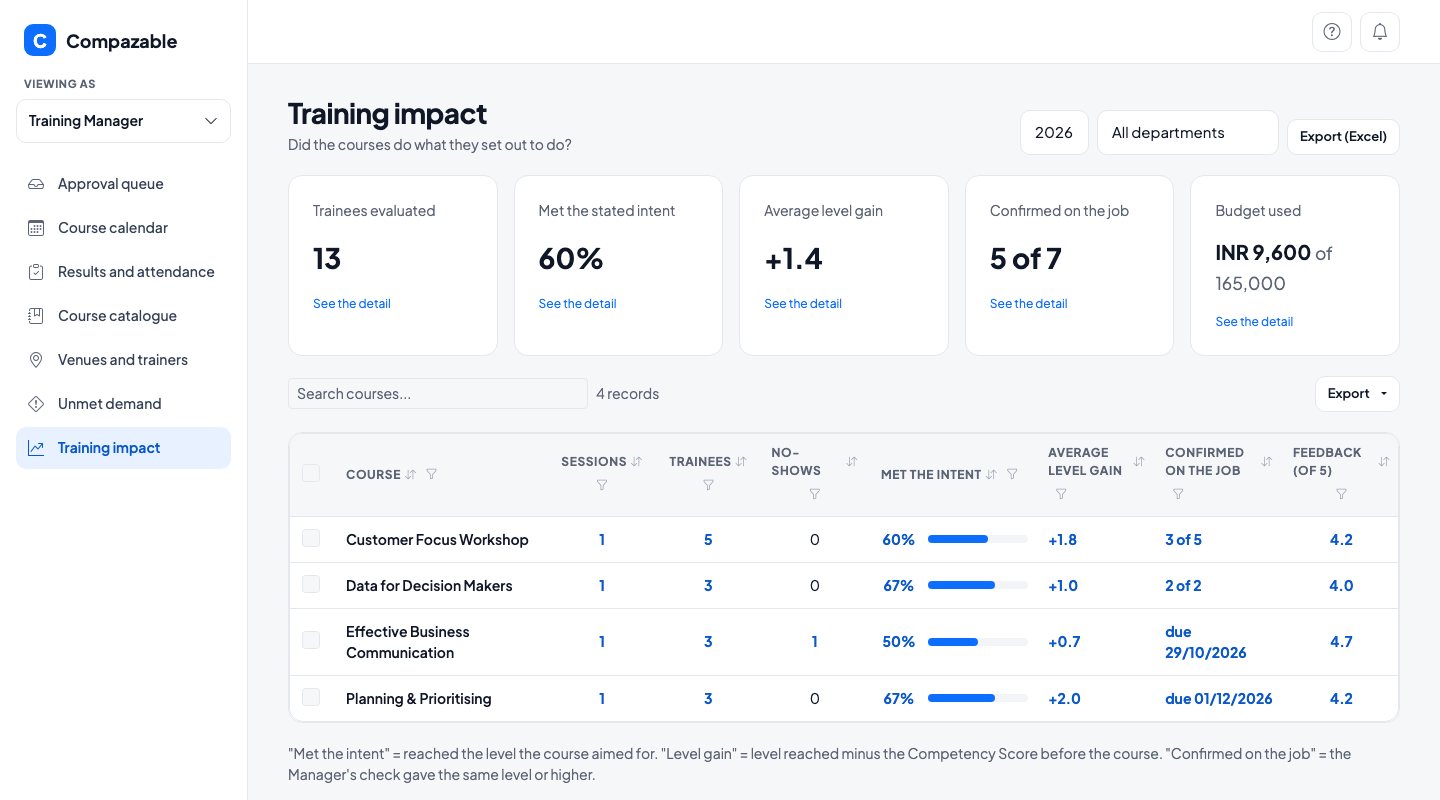Click +2.0 level gain for Planning & Prioritising
The image size is (1440, 800).
(x=1064, y=699)
